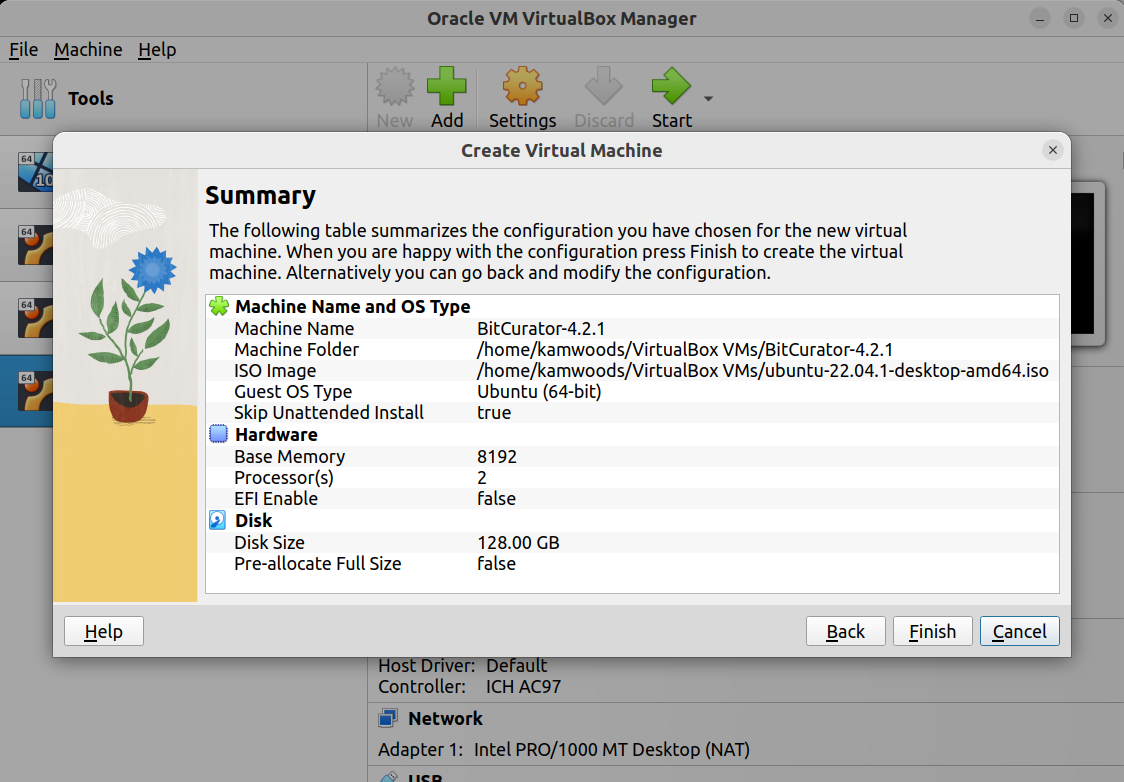
Task: Open Help for the wizard
Action: [104, 631]
